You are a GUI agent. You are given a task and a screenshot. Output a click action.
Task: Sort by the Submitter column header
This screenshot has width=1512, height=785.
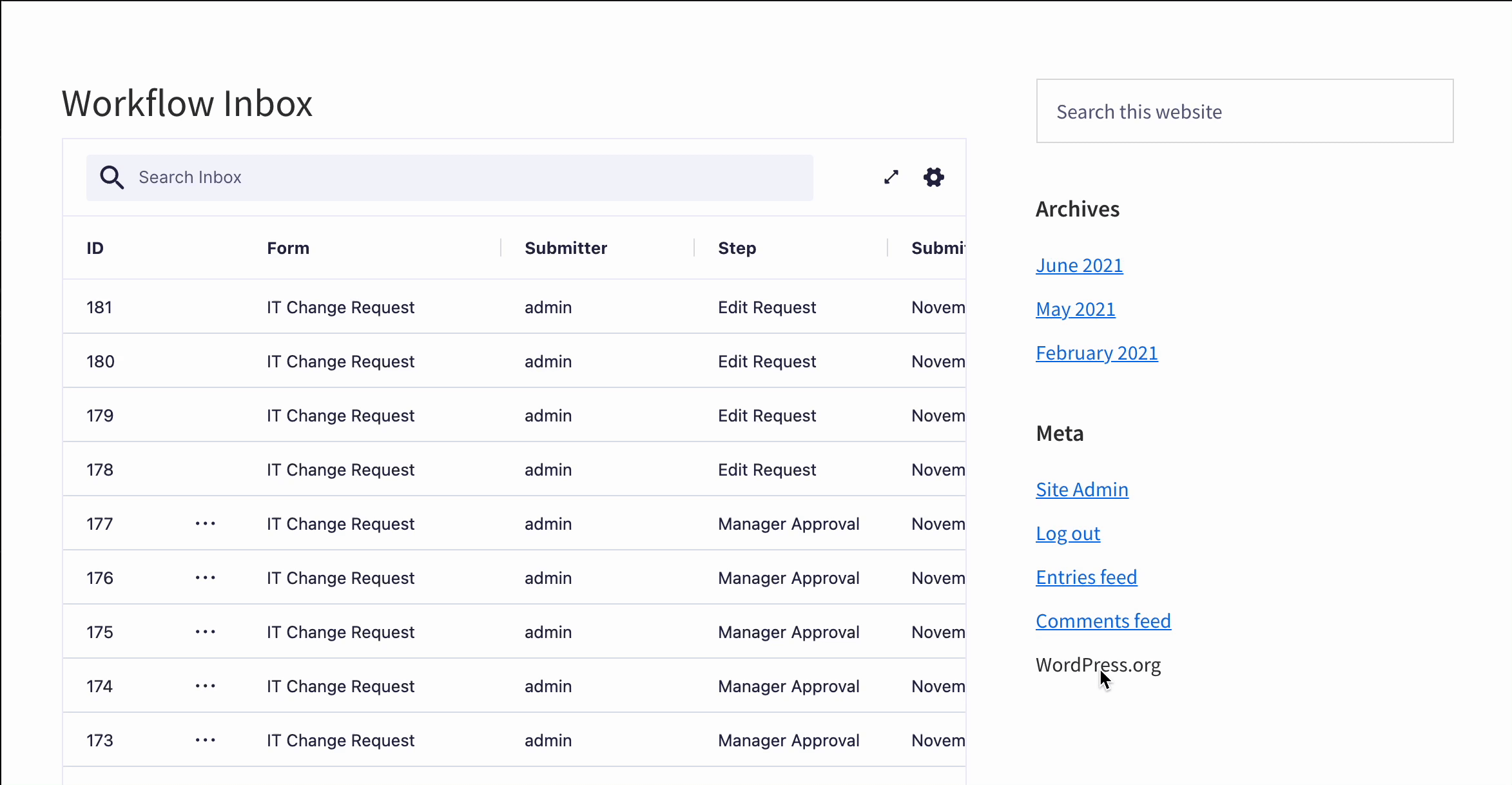tap(566, 248)
